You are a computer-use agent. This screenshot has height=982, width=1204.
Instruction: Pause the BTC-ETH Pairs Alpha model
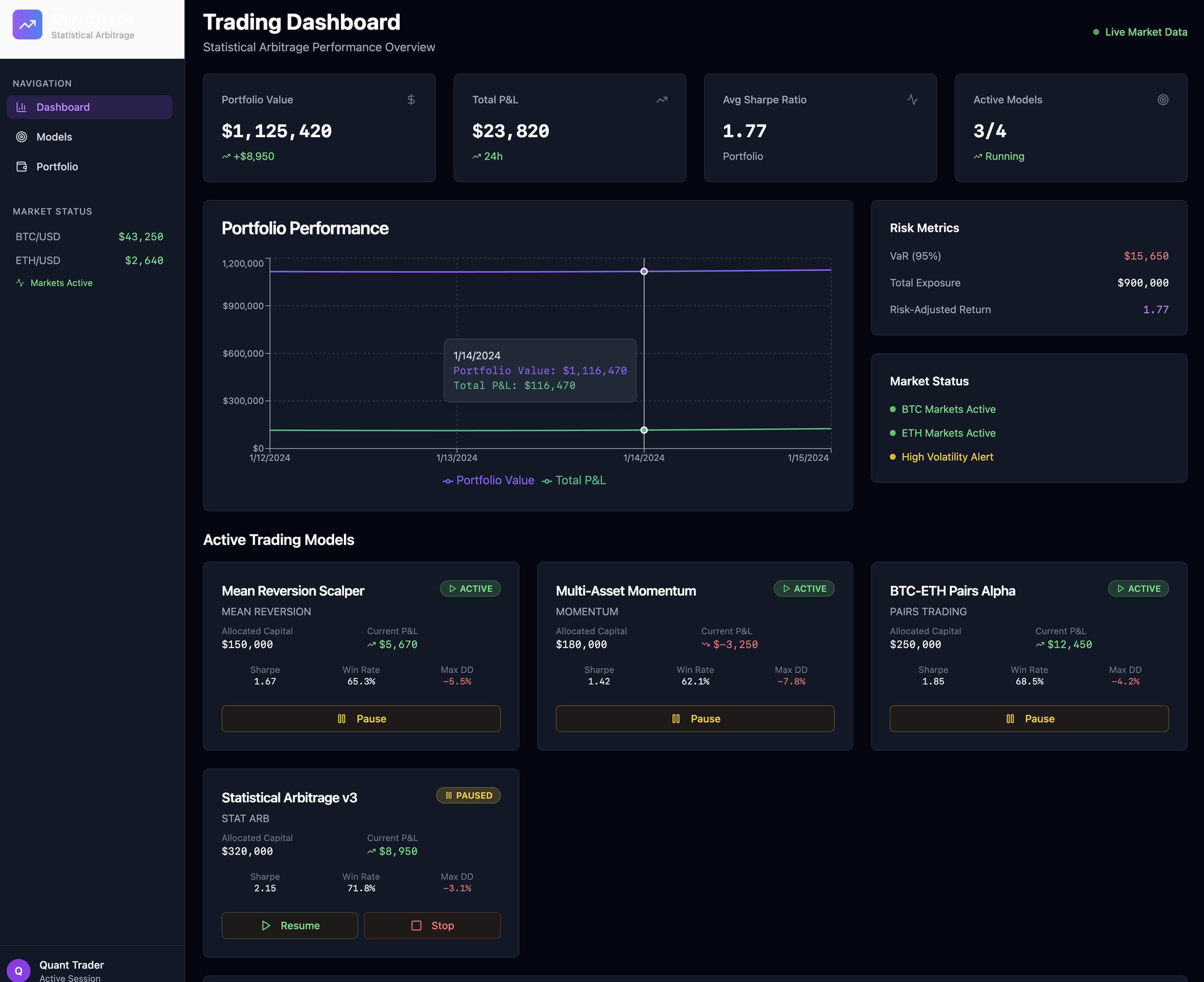pos(1028,718)
